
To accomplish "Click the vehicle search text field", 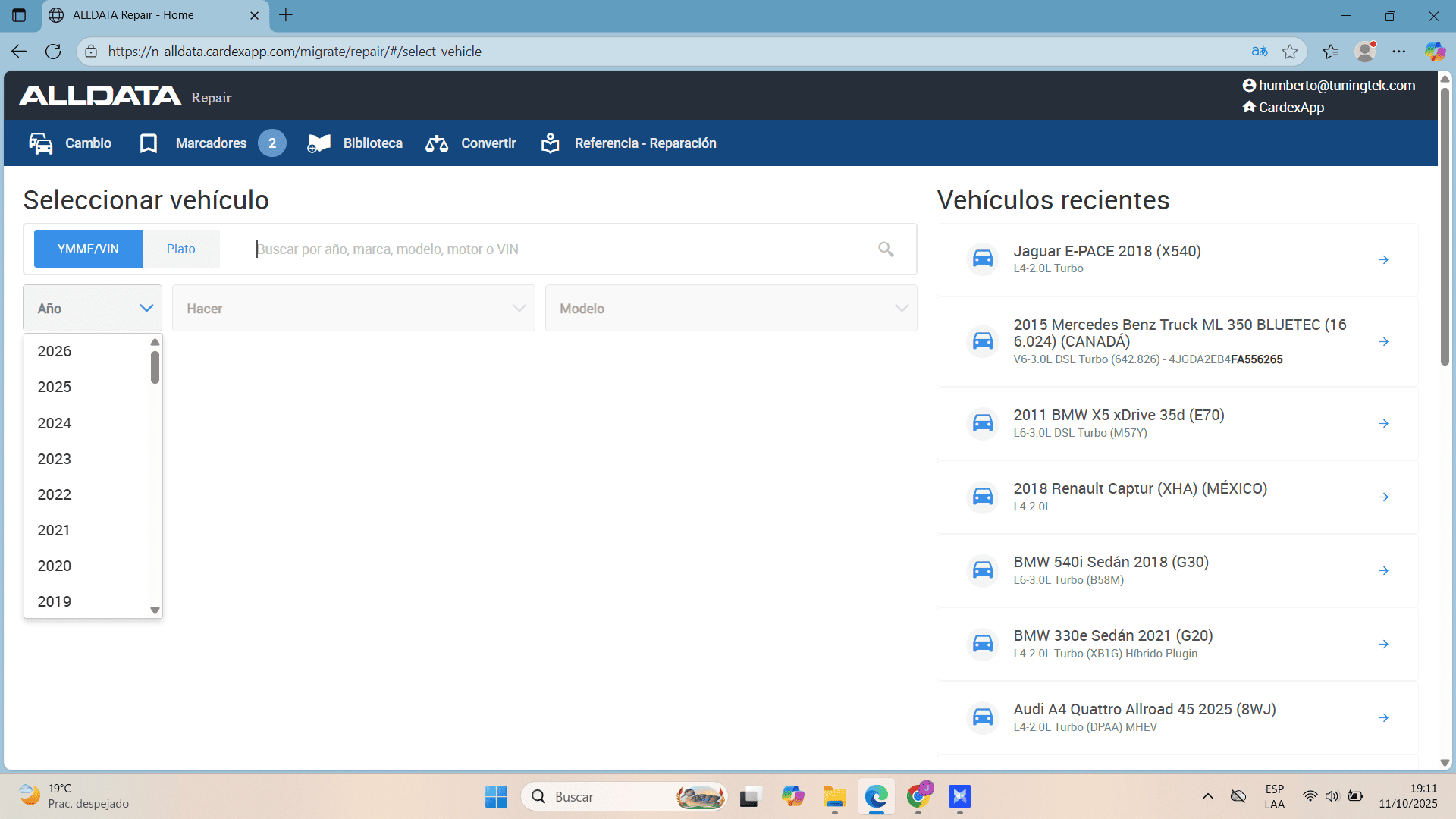I will tap(561, 249).
